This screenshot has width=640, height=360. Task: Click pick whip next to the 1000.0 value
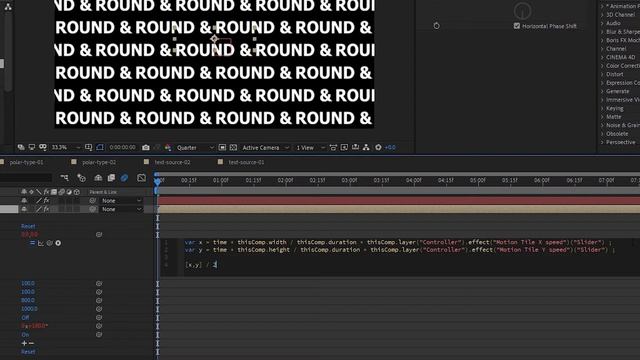[99, 309]
